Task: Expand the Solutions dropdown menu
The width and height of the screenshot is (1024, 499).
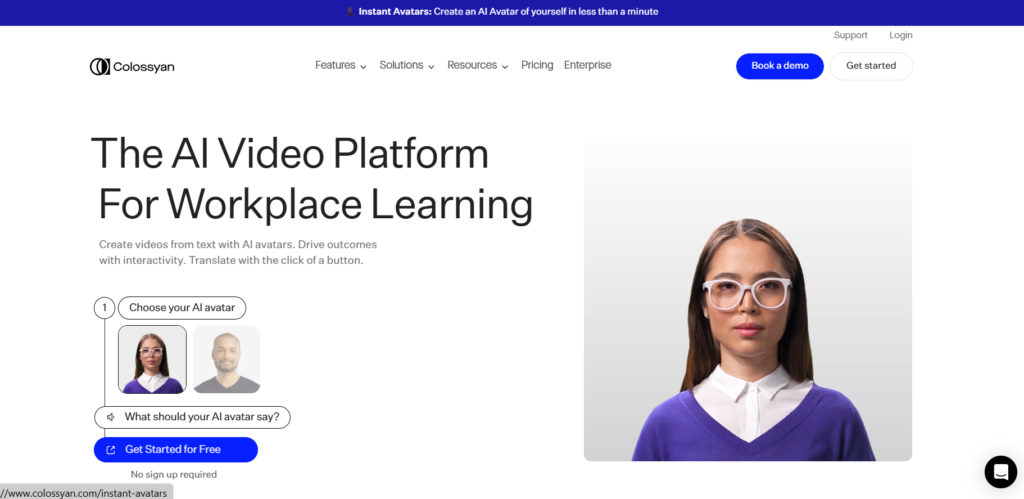Action: pyautogui.click(x=406, y=66)
